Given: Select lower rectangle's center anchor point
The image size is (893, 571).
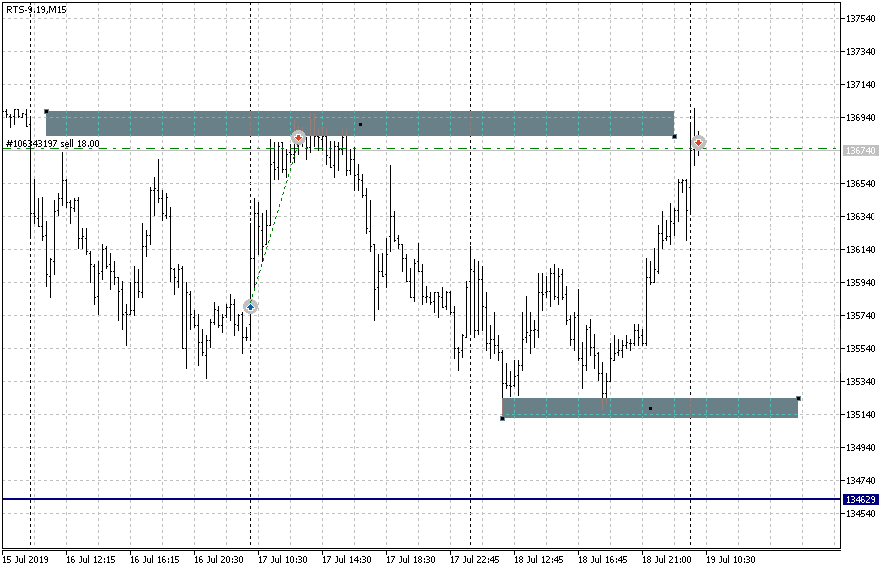Looking at the screenshot, I should (650, 408).
